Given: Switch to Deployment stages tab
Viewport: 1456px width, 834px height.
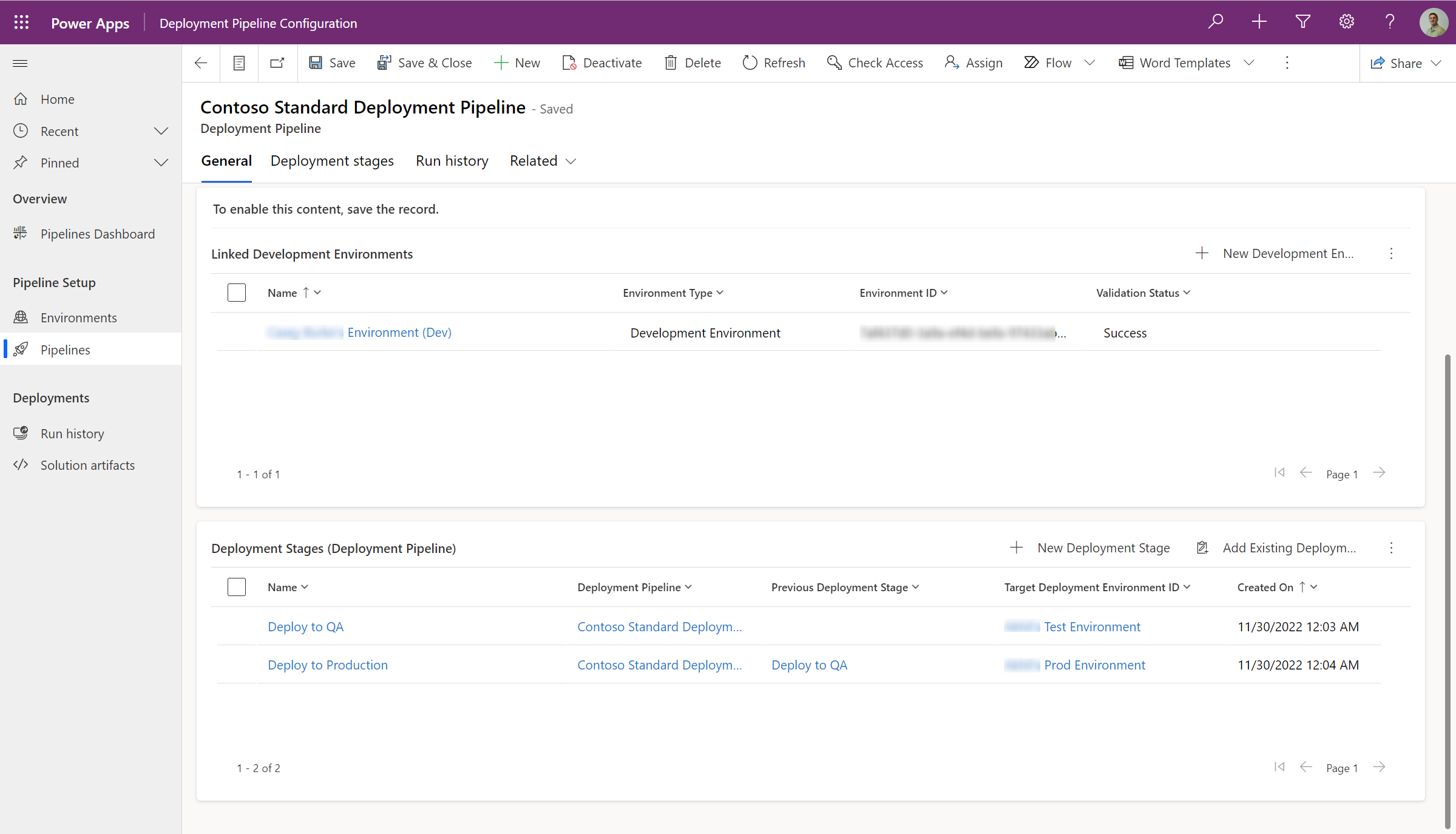Looking at the screenshot, I should (332, 161).
